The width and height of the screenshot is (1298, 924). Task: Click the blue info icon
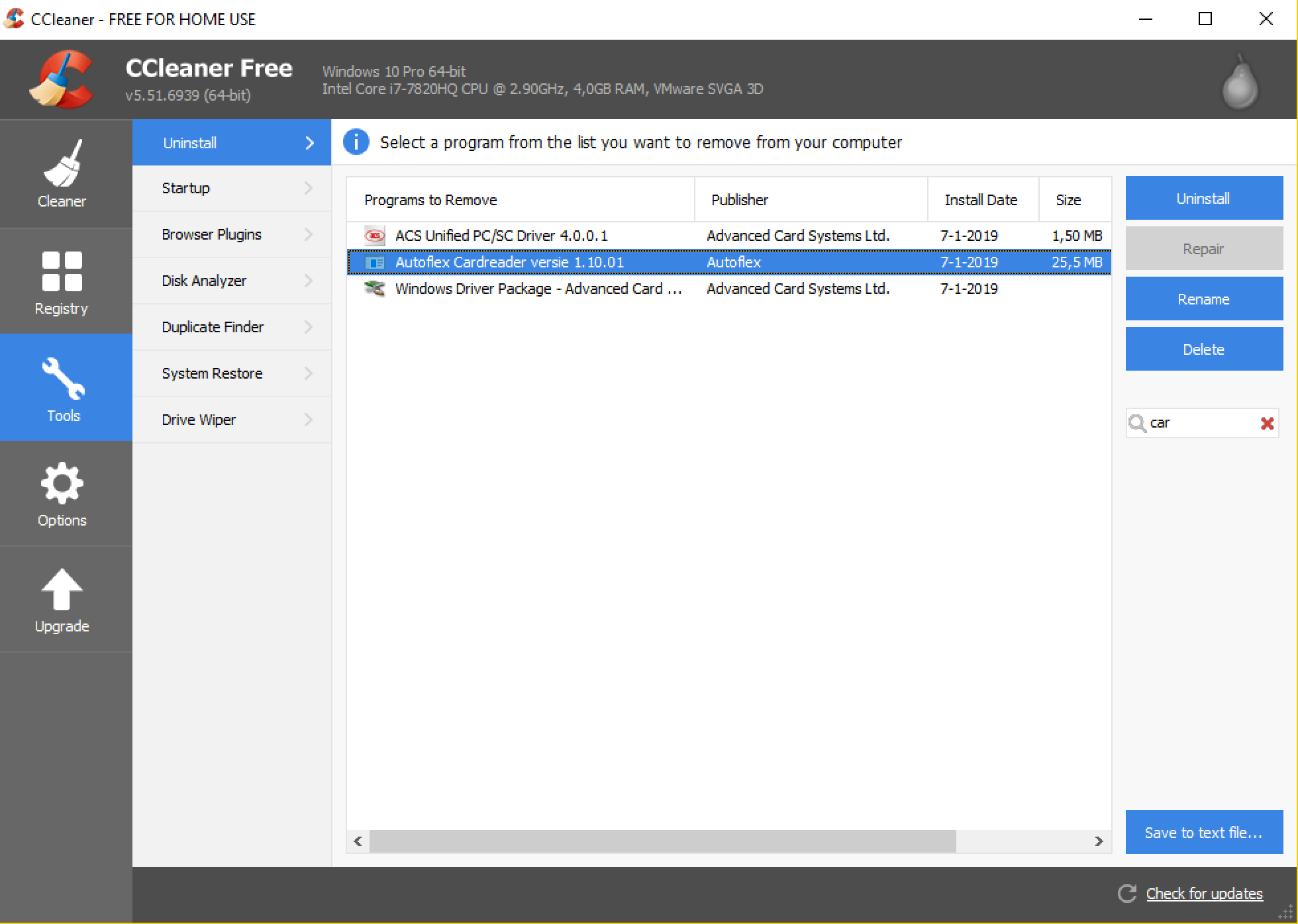pyautogui.click(x=356, y=142)
